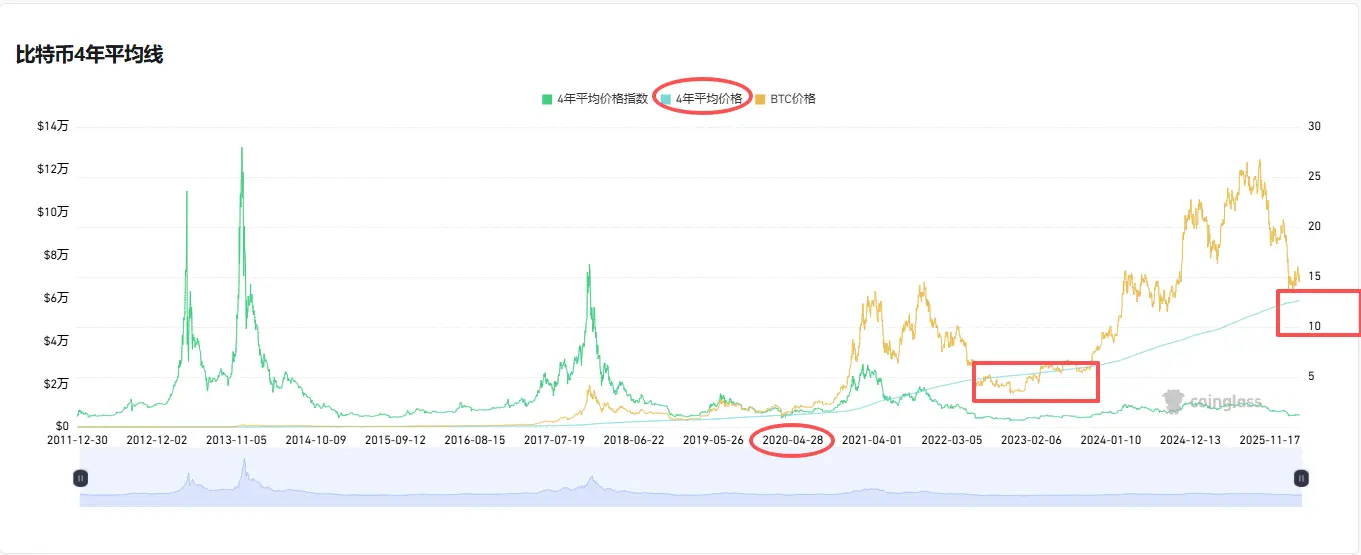
Task: Click the $0 left axis label
Action: coord(61,426)
